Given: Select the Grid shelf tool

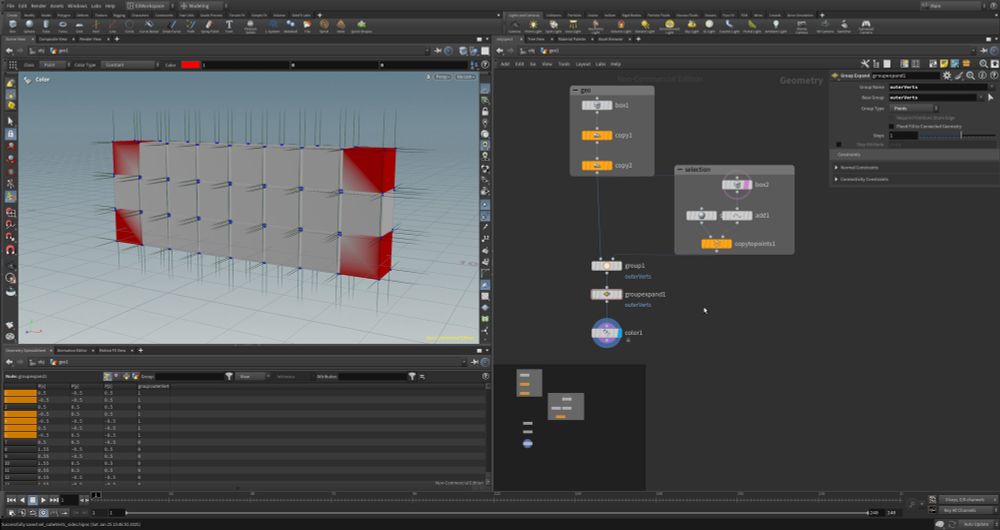Looking at the screenshot, I should tap(79, 26).
